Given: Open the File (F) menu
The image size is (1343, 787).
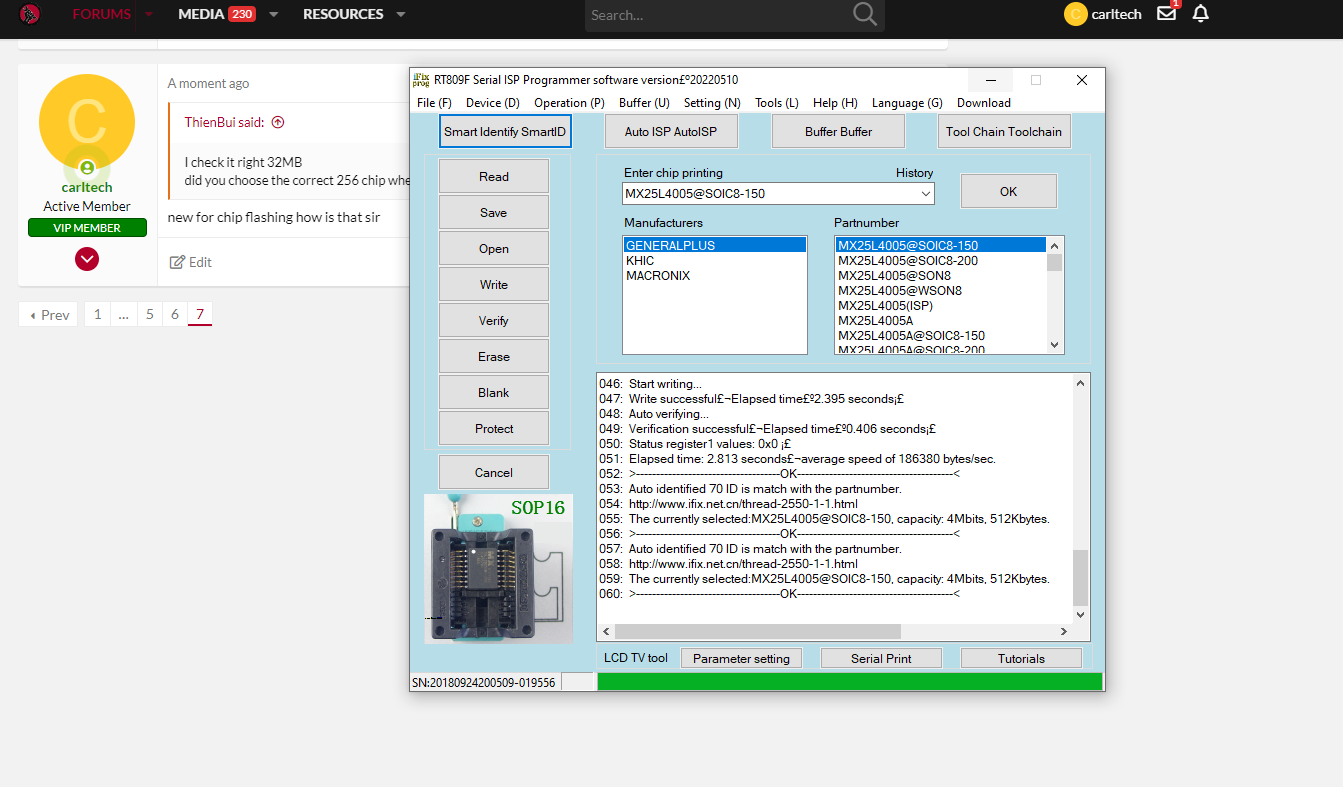Looking at the screenshot, I should coord(434,103).
